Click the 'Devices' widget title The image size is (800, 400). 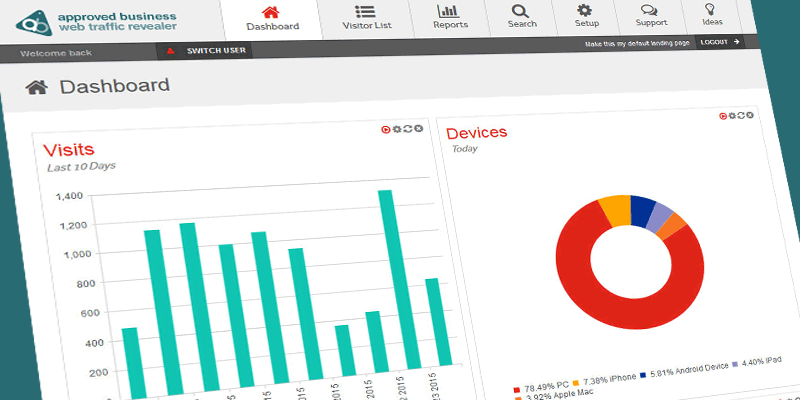point(477,133)
